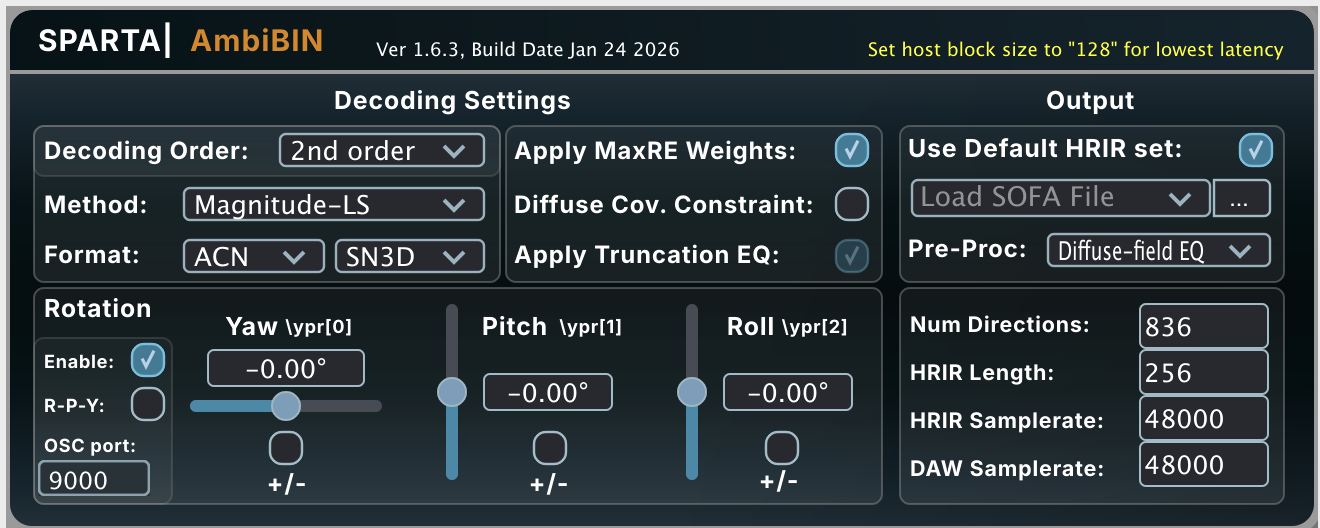The width and height of the screenshot is (1320, 528).
Task: Flip the Yaw +/- checkbox
Action: [x=286, y=447]
